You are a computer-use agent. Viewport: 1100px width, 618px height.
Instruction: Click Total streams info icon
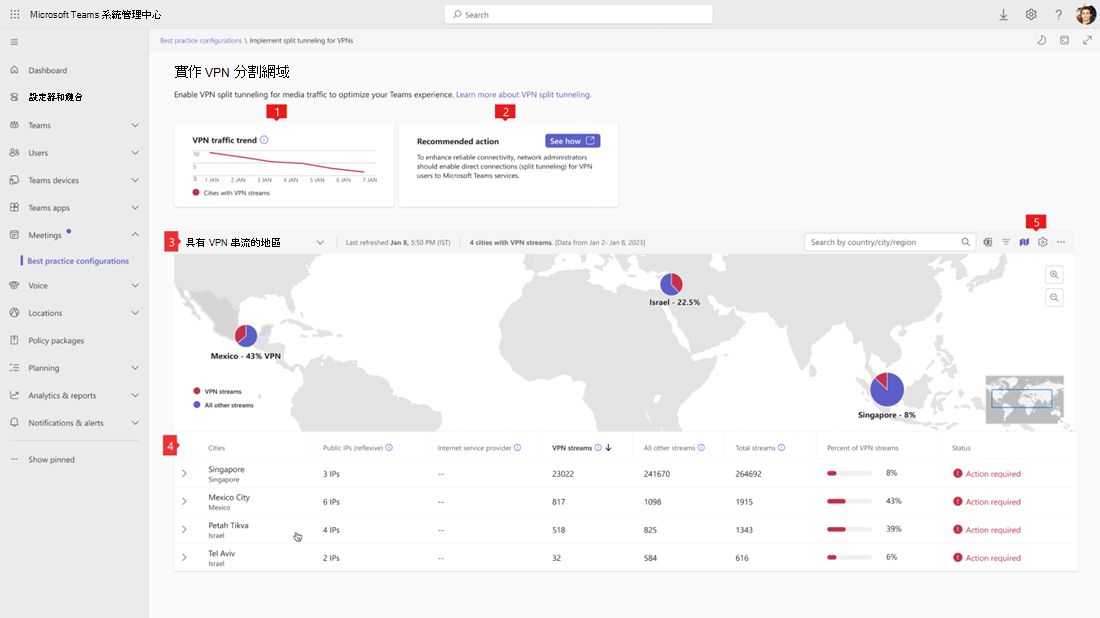pyautogui.click(x=782, y=448)
